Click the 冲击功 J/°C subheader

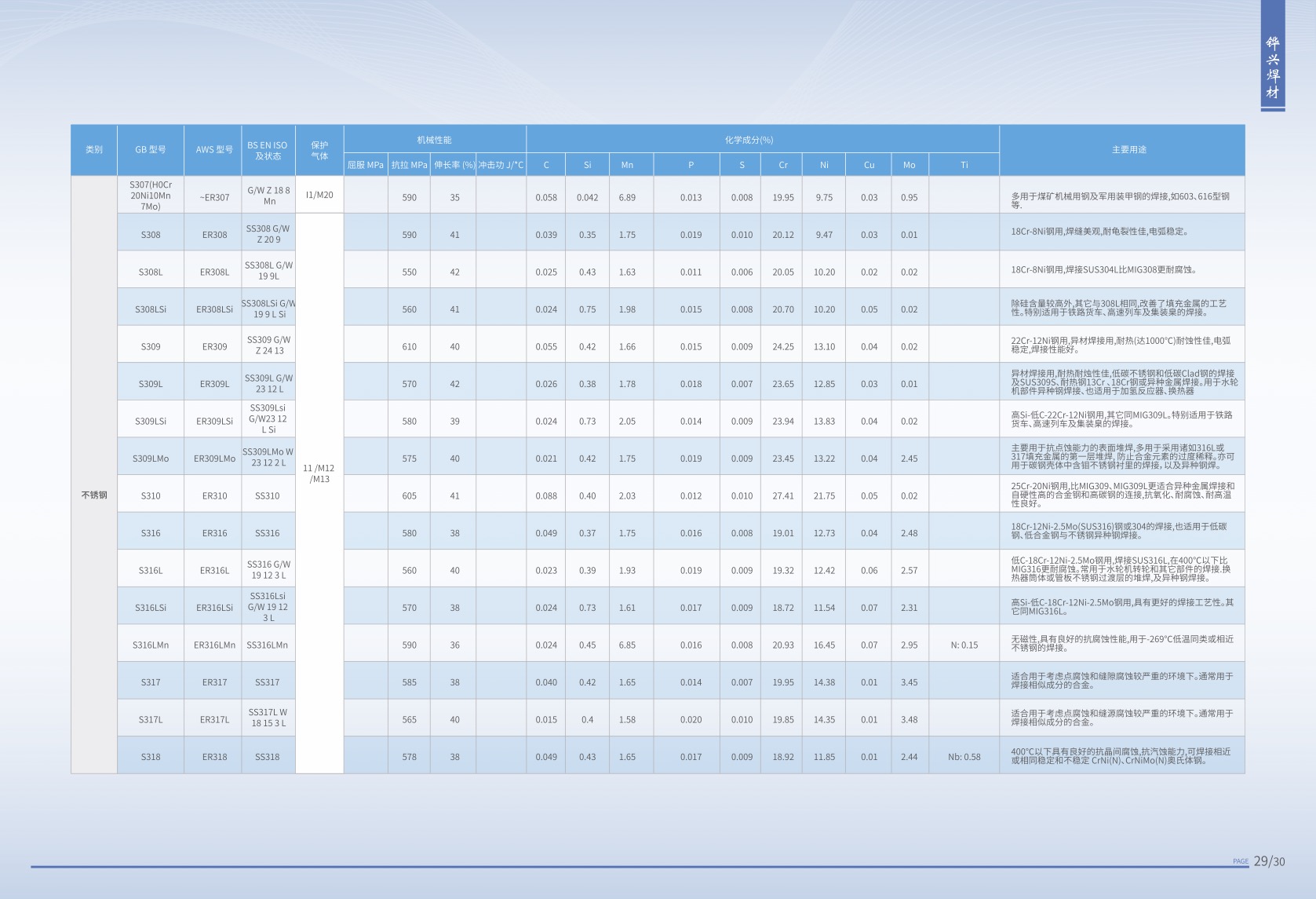pos(501,165)
